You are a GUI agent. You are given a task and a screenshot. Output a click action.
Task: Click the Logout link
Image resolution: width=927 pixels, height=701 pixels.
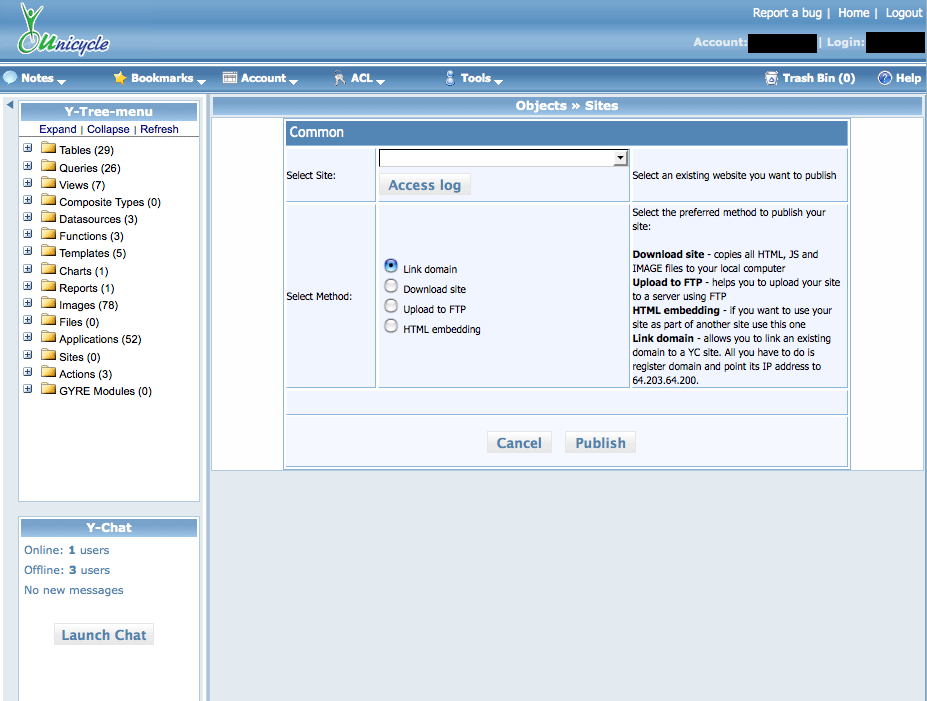903,13
